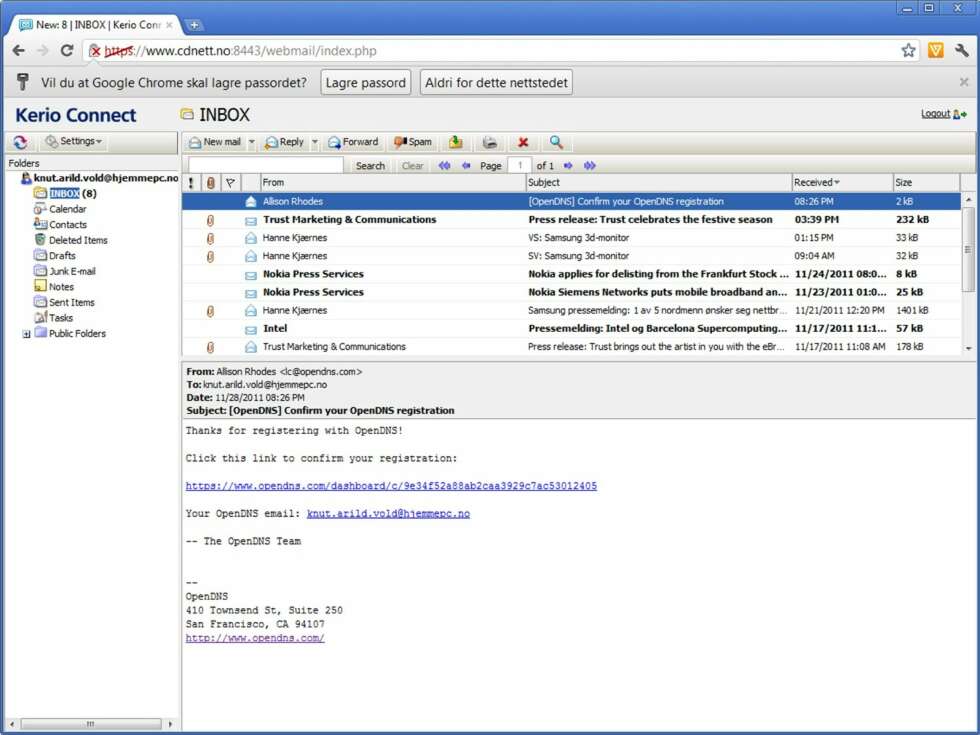
Task: Go to first page arrow
Action: pyautogui.click(x=444, y=166)
